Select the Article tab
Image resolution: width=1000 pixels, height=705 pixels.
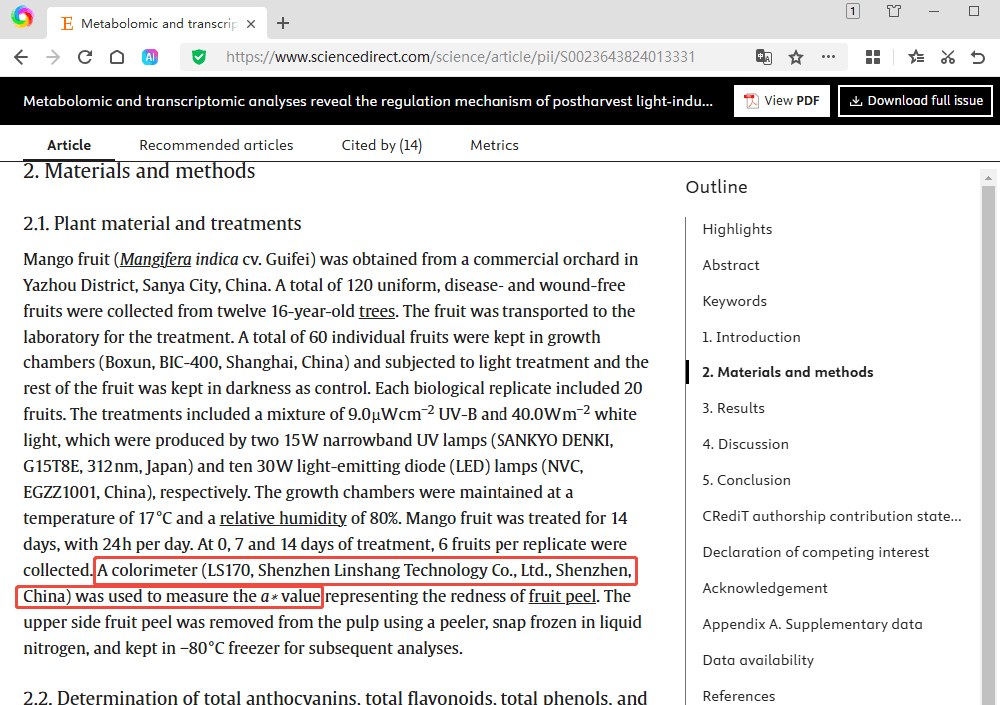[x=69, y=145]
